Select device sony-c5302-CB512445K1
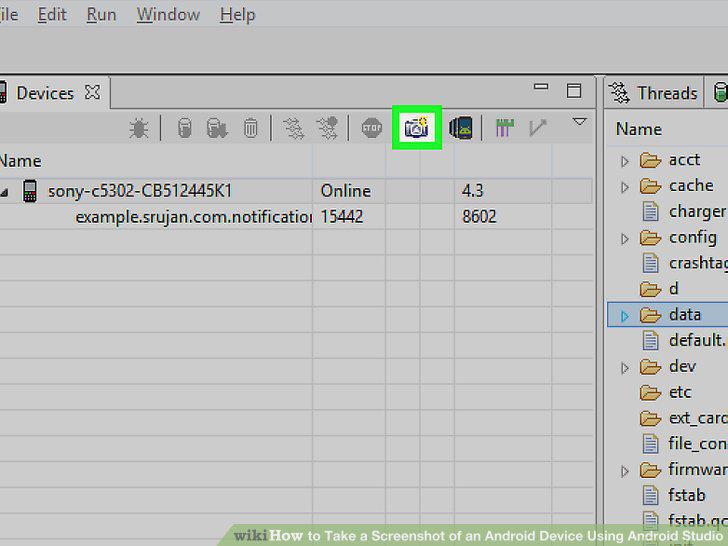Image resolution: width=728 pixels, height=546 pixels. 140,191
